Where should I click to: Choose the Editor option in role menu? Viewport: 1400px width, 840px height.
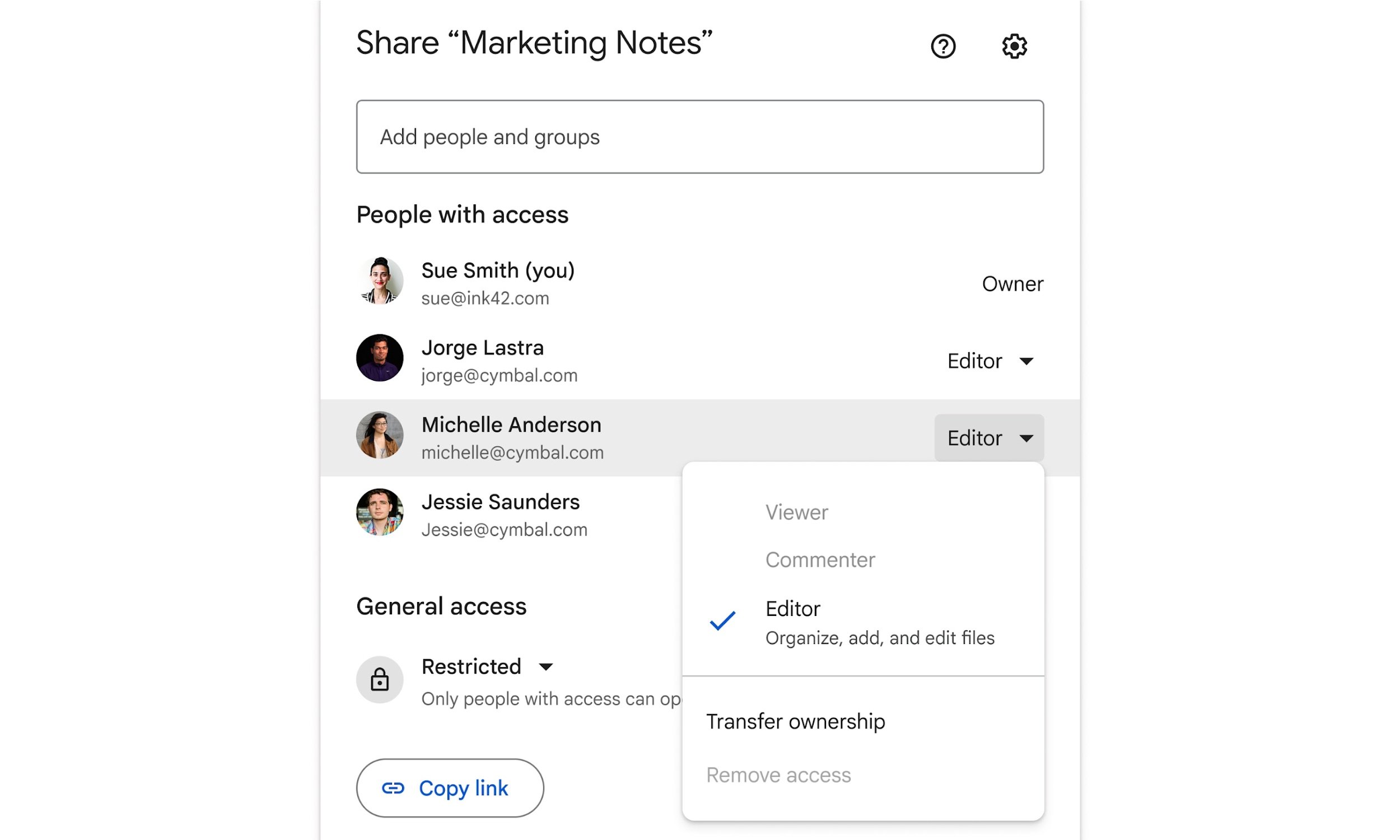click(x=793, y=609)
